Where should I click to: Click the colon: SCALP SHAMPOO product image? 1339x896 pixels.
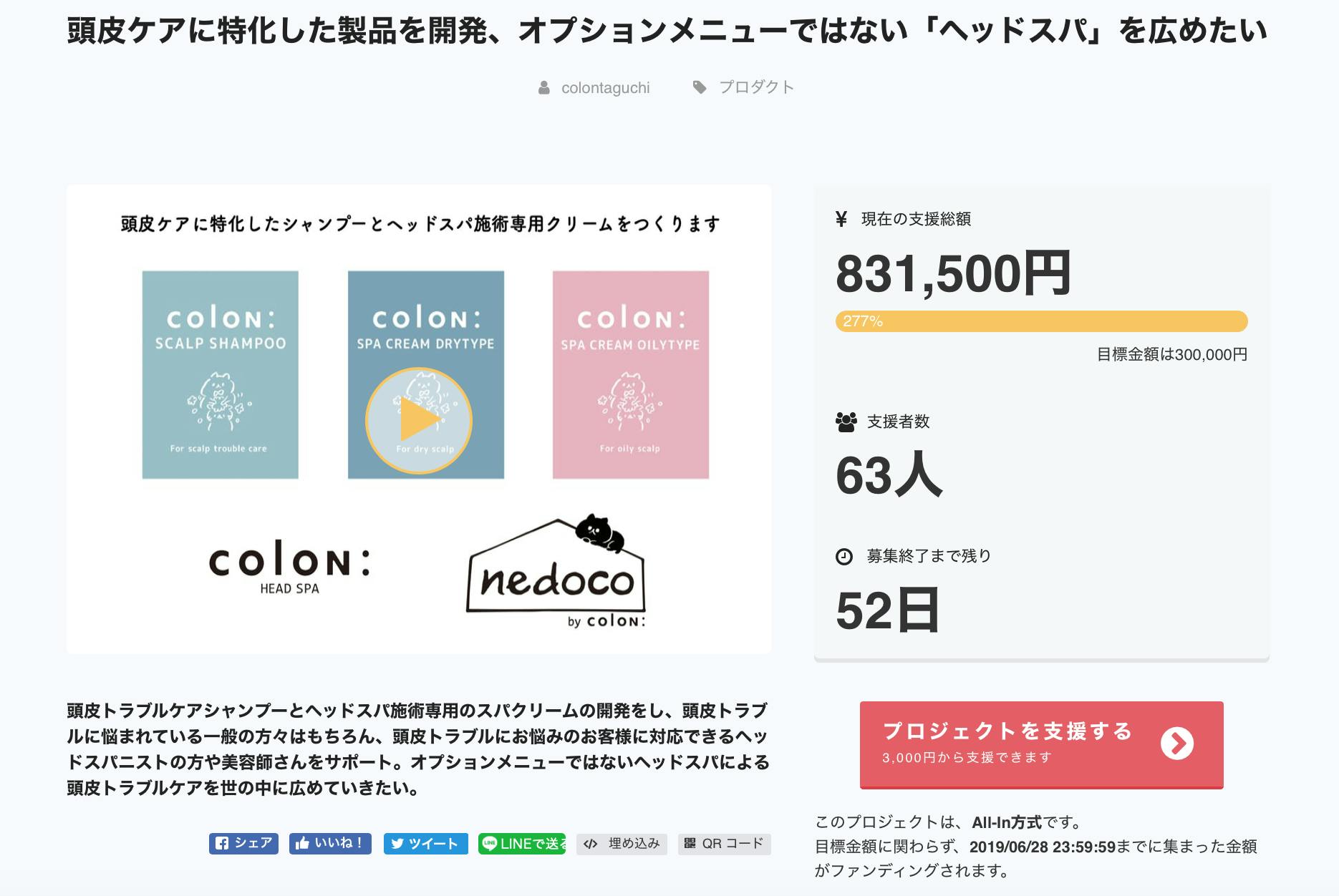pos(220,374)
